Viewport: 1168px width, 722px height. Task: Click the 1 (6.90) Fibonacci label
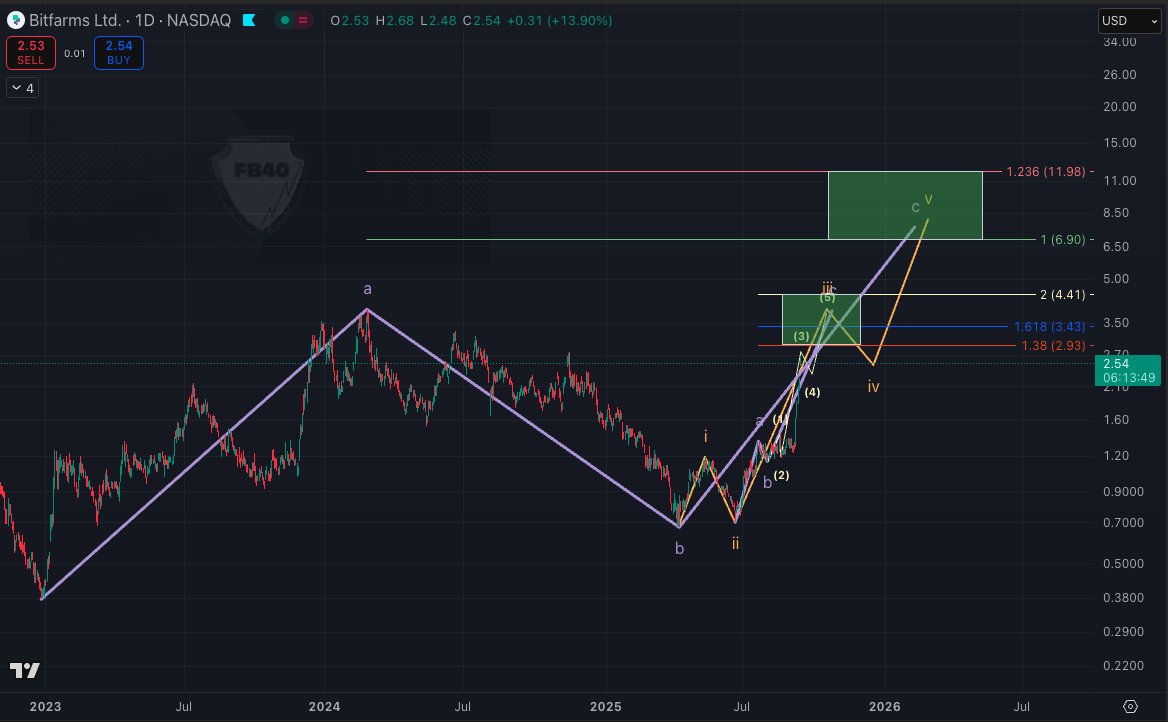click(1062, 239)
